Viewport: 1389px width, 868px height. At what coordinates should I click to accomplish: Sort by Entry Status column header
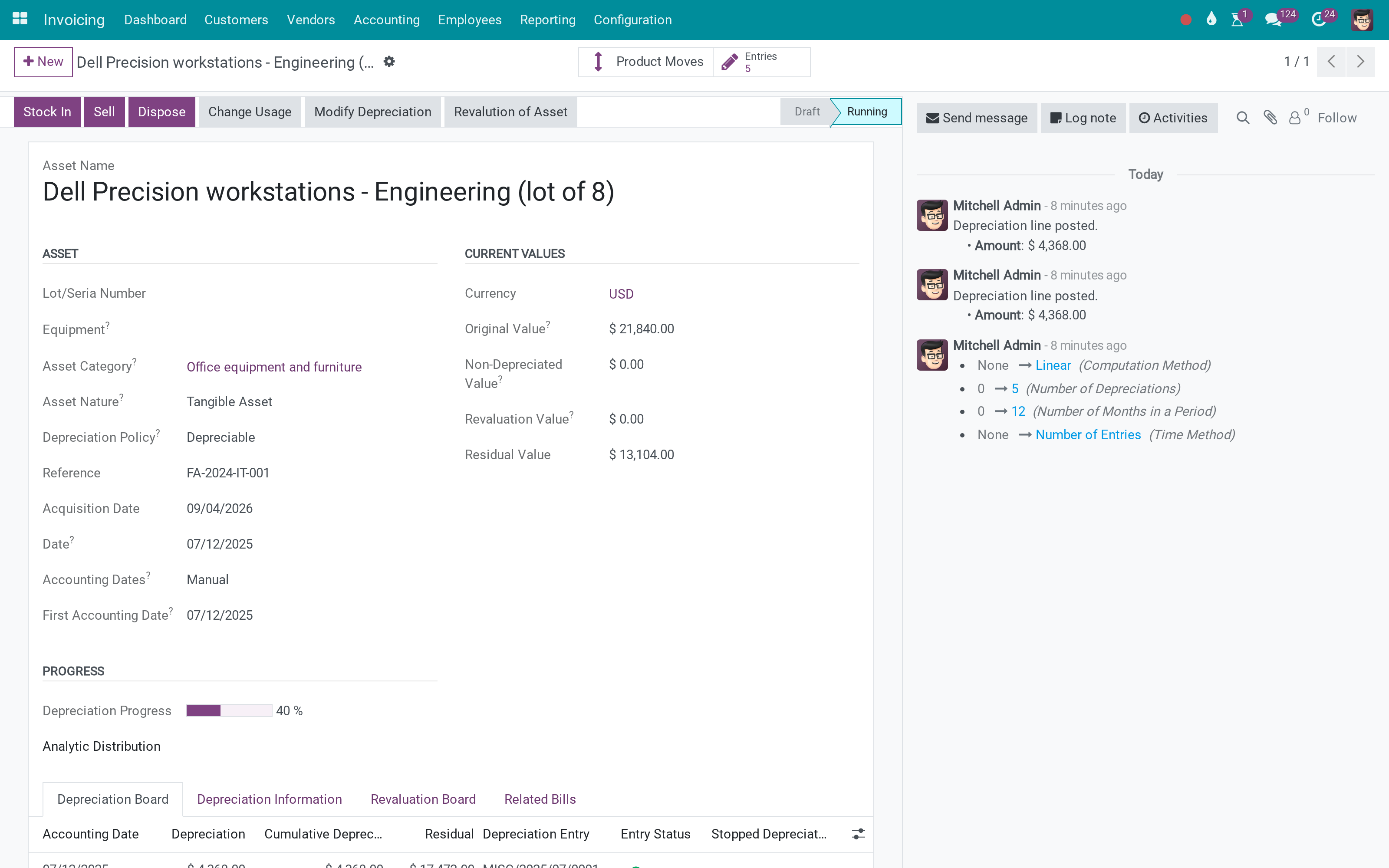pos(655,834)
